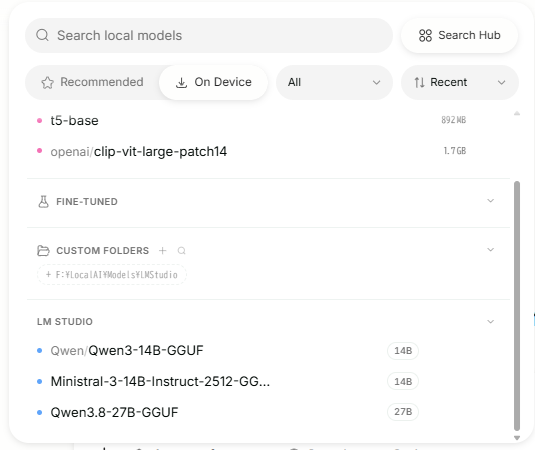The image size is (535, 450).
Task: Click the magnifier icon in search box
Action: pos(42,35)
